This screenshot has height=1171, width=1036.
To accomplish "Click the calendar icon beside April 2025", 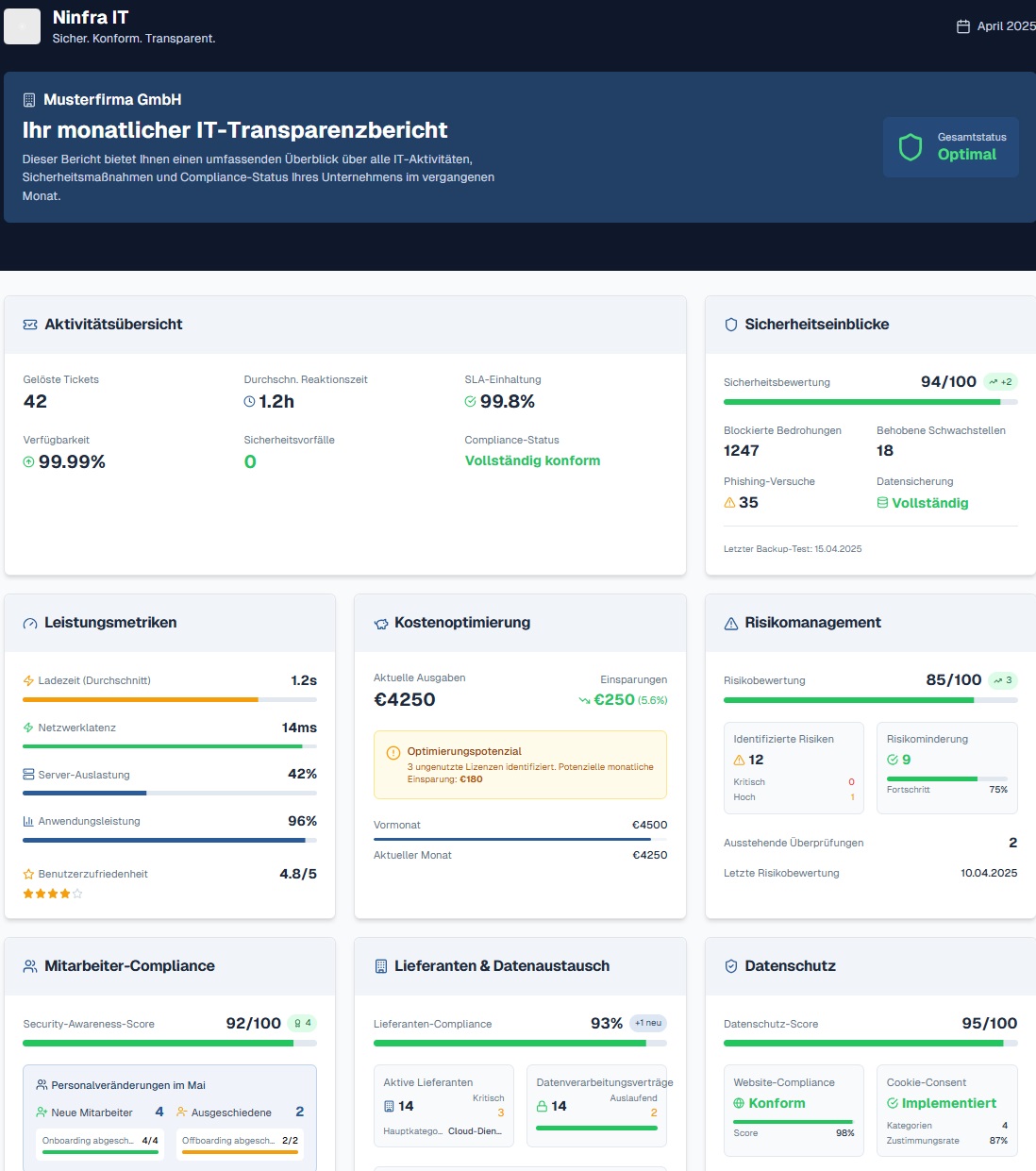I will [962, 26].
